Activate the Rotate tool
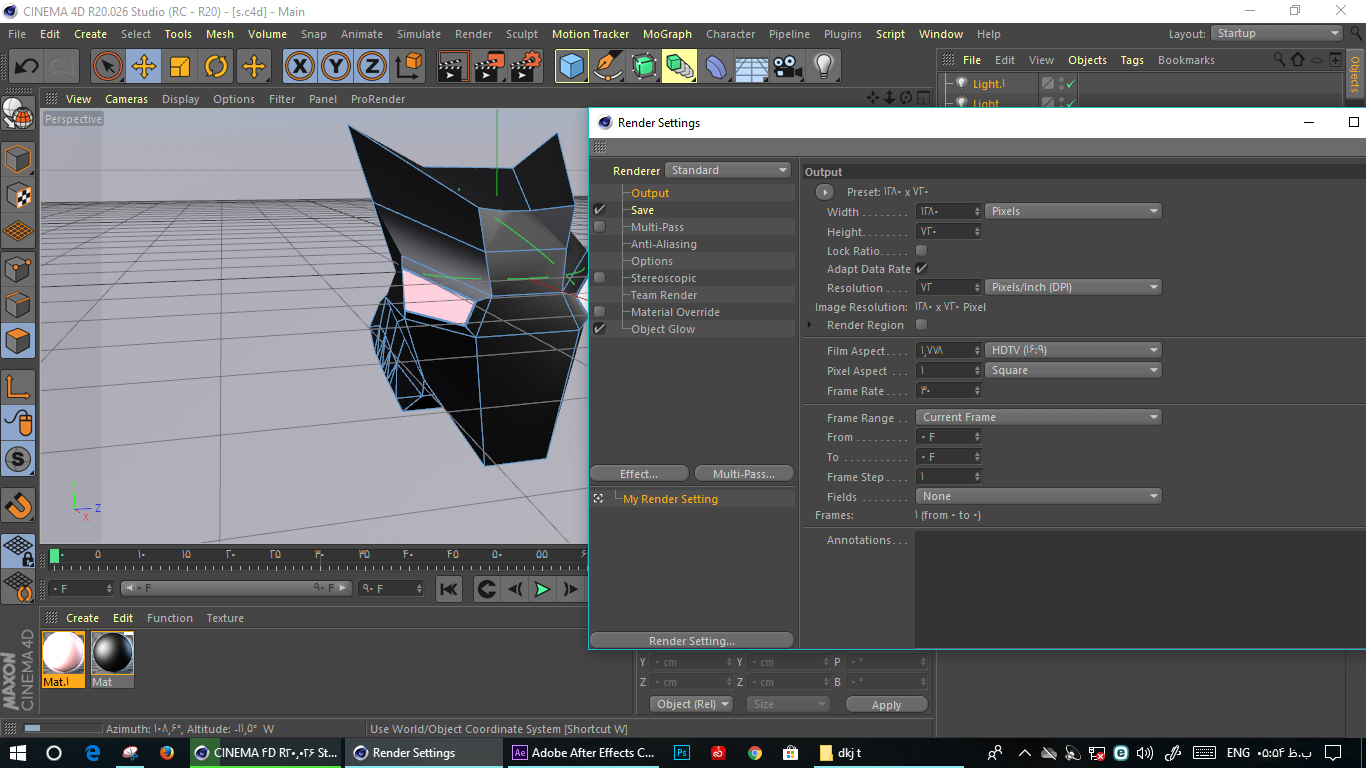This screenshot has height=768, width=1366. point(216,67)
